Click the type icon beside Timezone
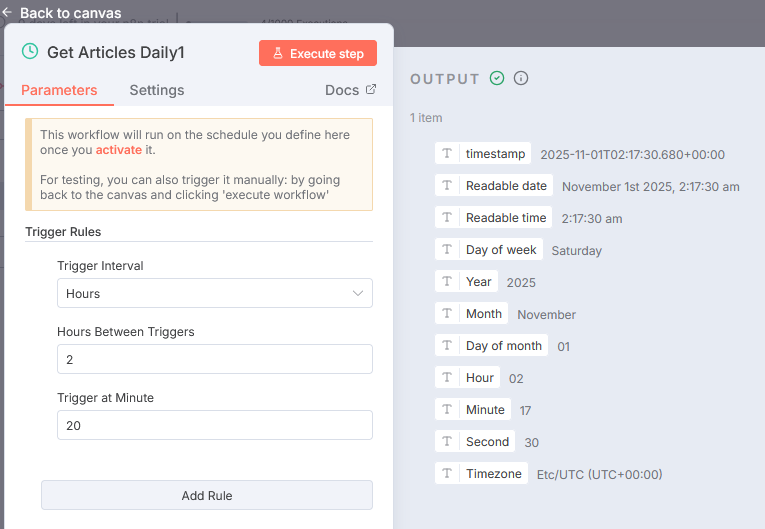765x529 pixels. coord(447,474)
